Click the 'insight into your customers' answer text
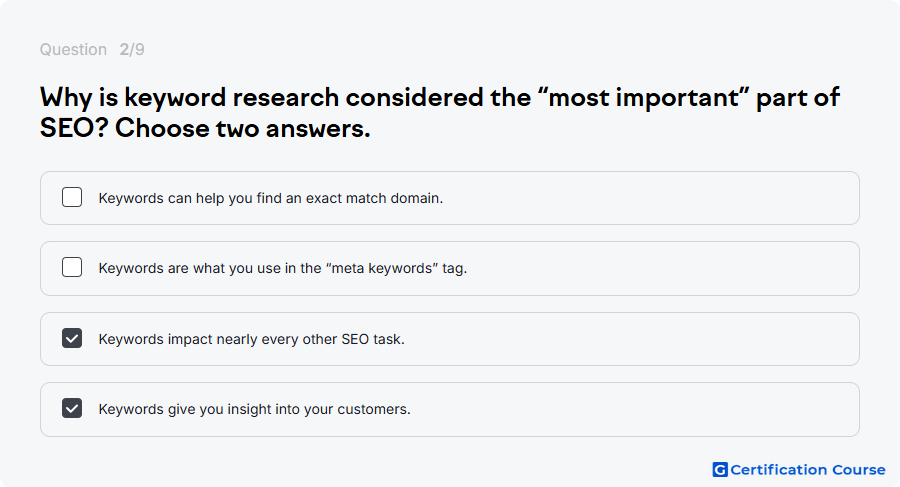The height and width of the screenshot is (487, 900). click(255, 409)
